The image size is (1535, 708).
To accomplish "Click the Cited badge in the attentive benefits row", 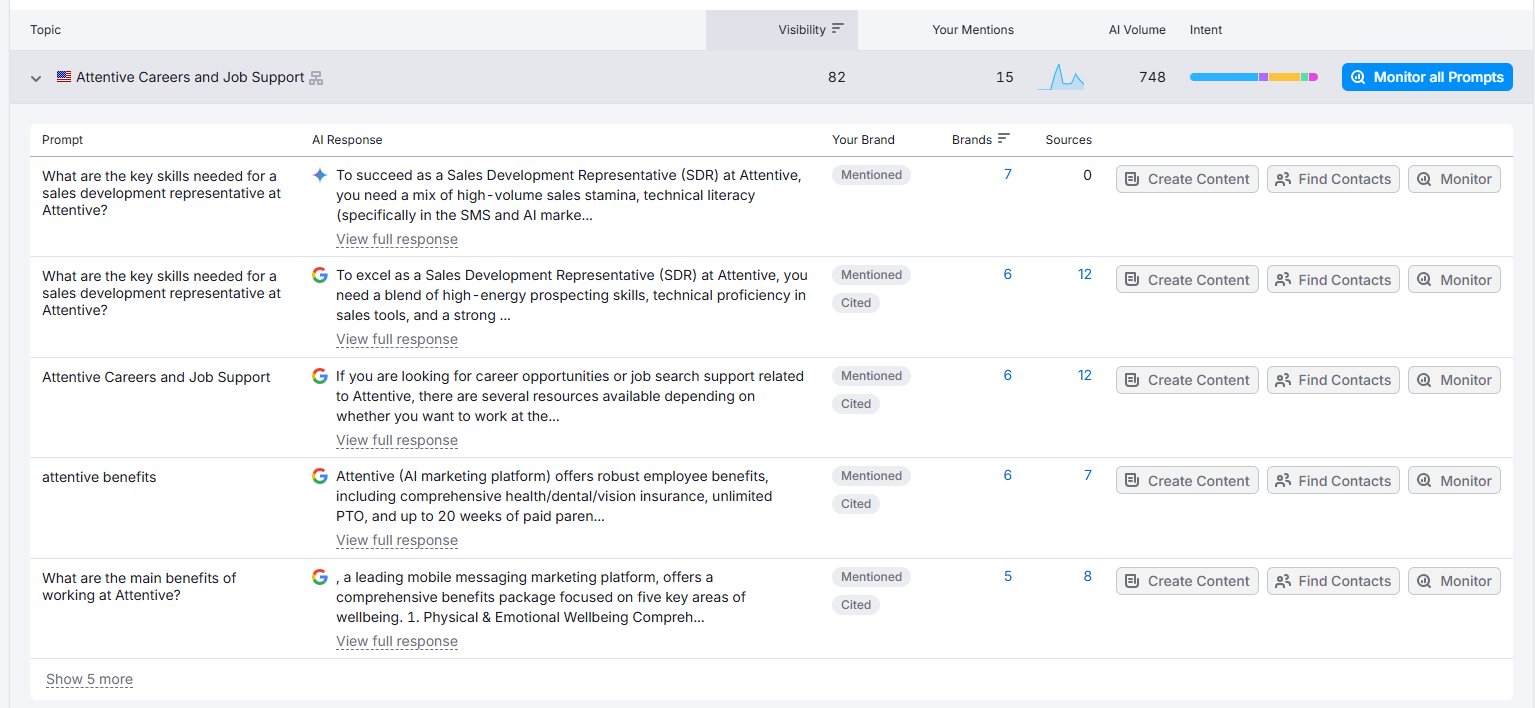I will click(x=856, y=504).
